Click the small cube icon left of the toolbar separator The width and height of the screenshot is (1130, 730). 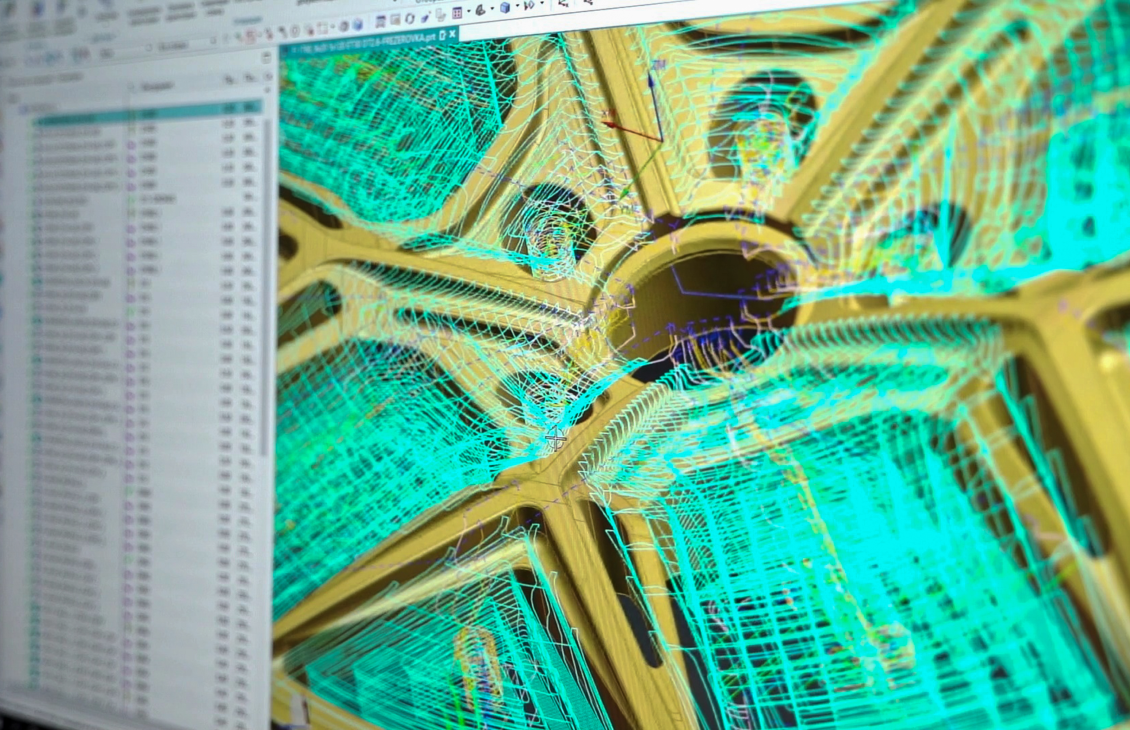point(356,25)
